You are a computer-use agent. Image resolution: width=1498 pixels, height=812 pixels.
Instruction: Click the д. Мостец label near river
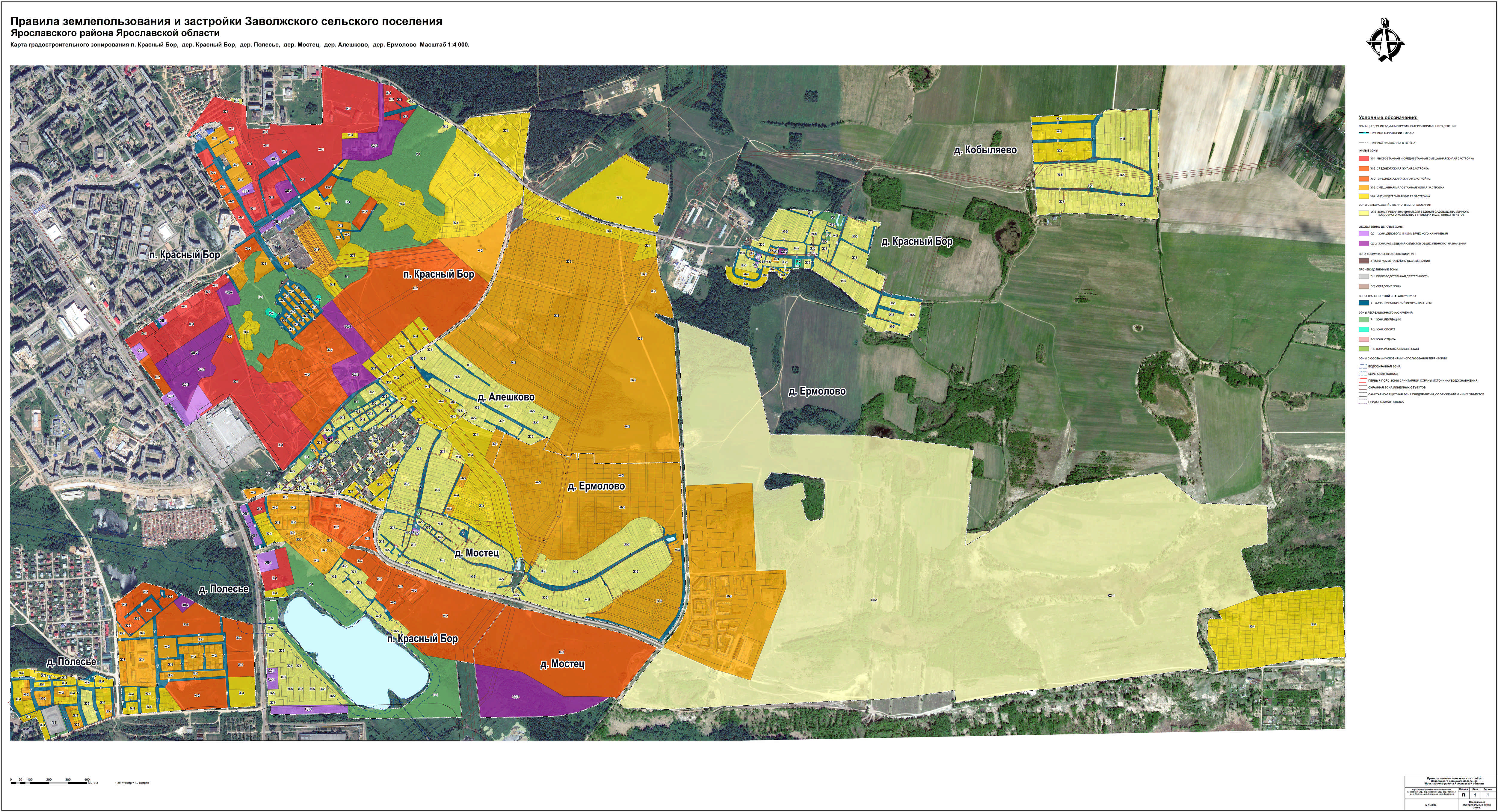point(476,553)
